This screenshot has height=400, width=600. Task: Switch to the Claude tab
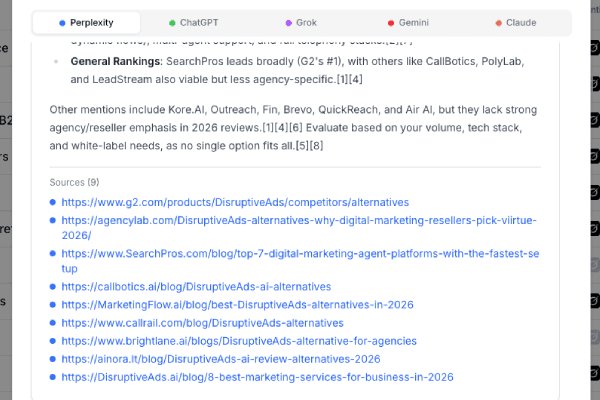pyautogui.click(x=516, y=23)
